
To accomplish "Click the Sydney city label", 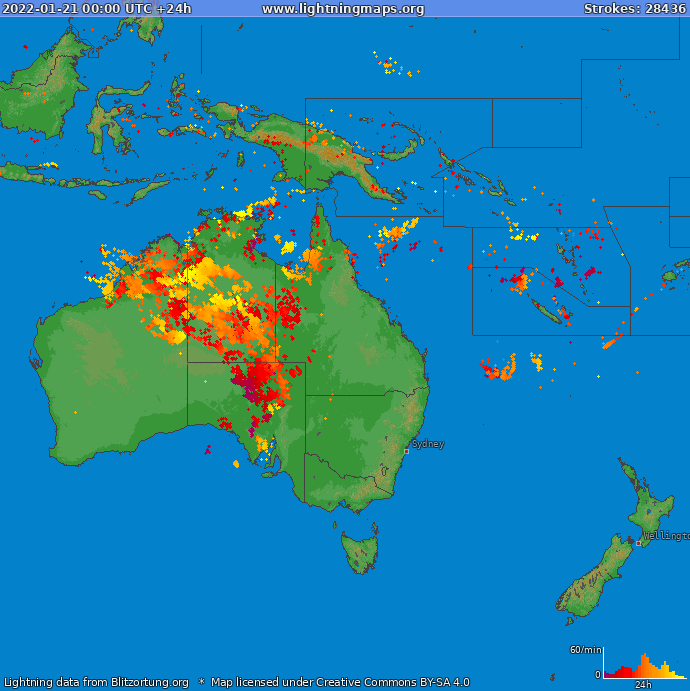I will [428, 443].
